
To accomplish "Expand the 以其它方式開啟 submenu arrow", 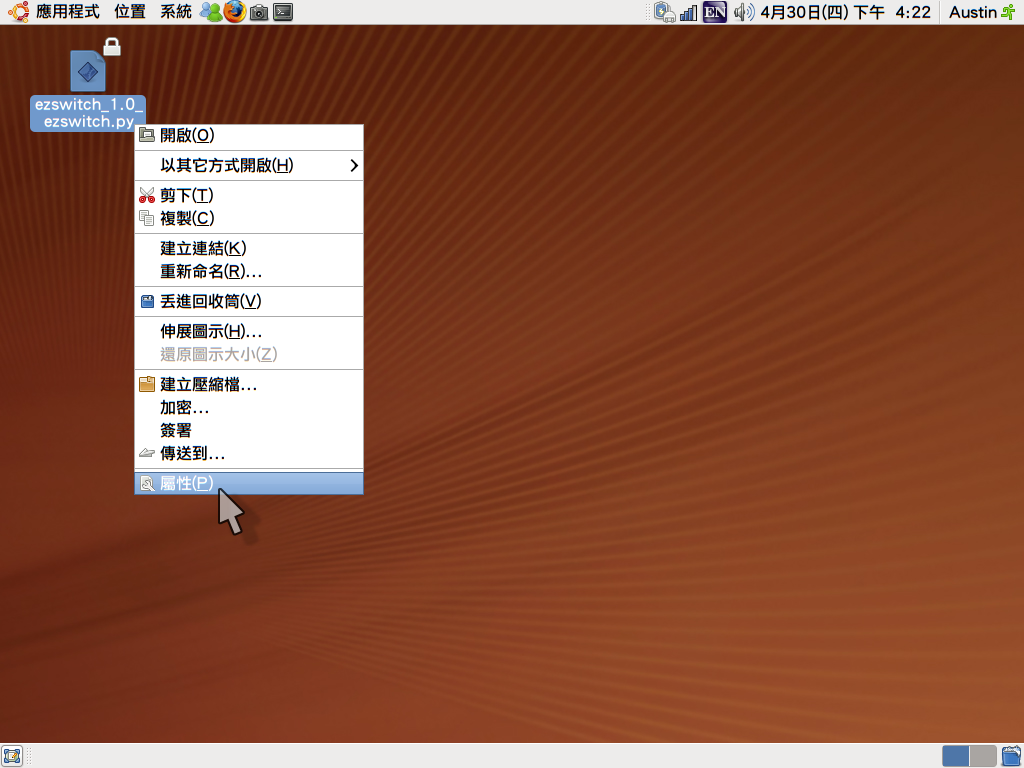I will pyautogui.click(x=353, y=165).
